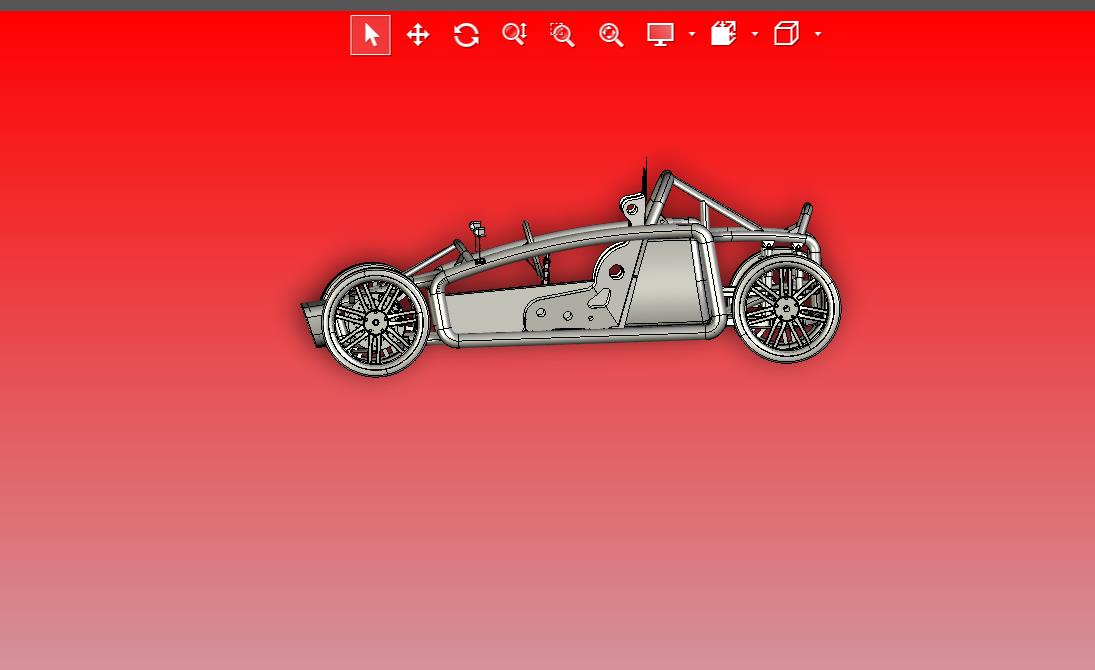Activate the Select arrow tool
The height and width of the screenshot is (670, 1095).
coord(370,34)
